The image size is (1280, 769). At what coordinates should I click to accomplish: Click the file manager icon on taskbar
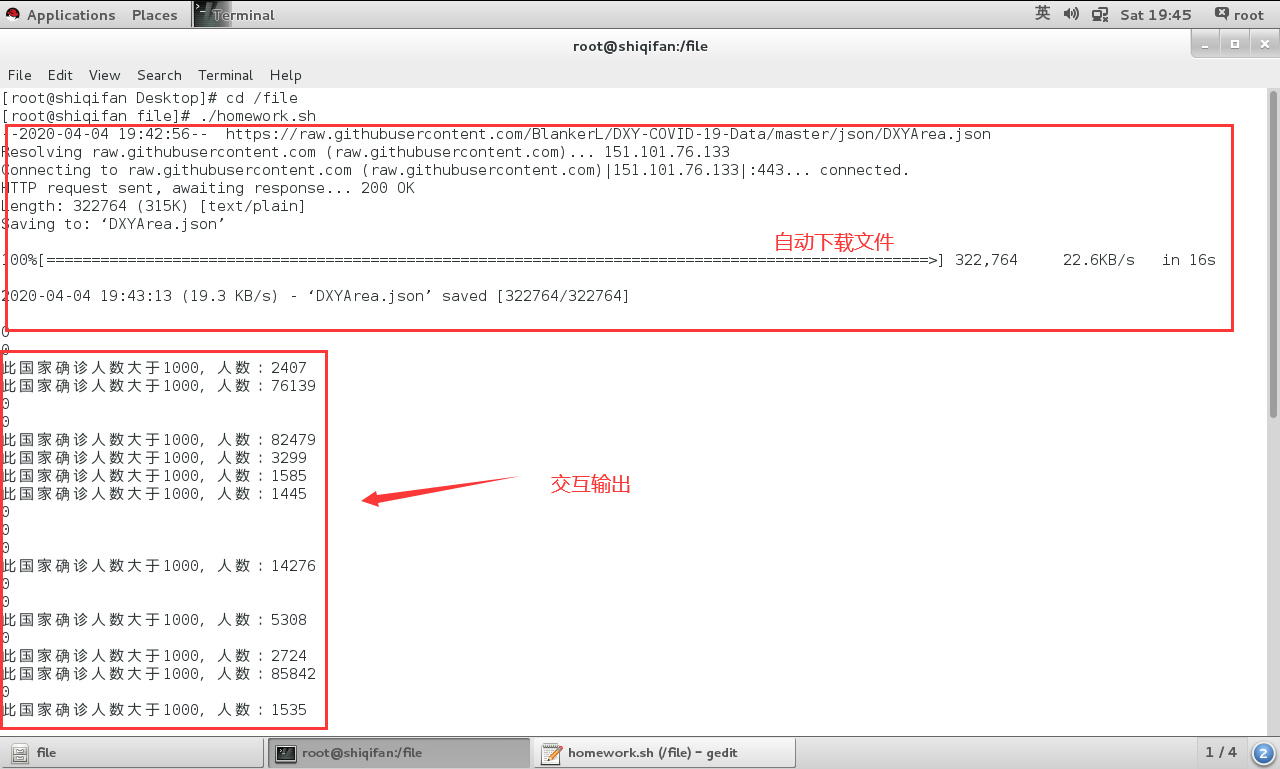(x=19, y=753)
